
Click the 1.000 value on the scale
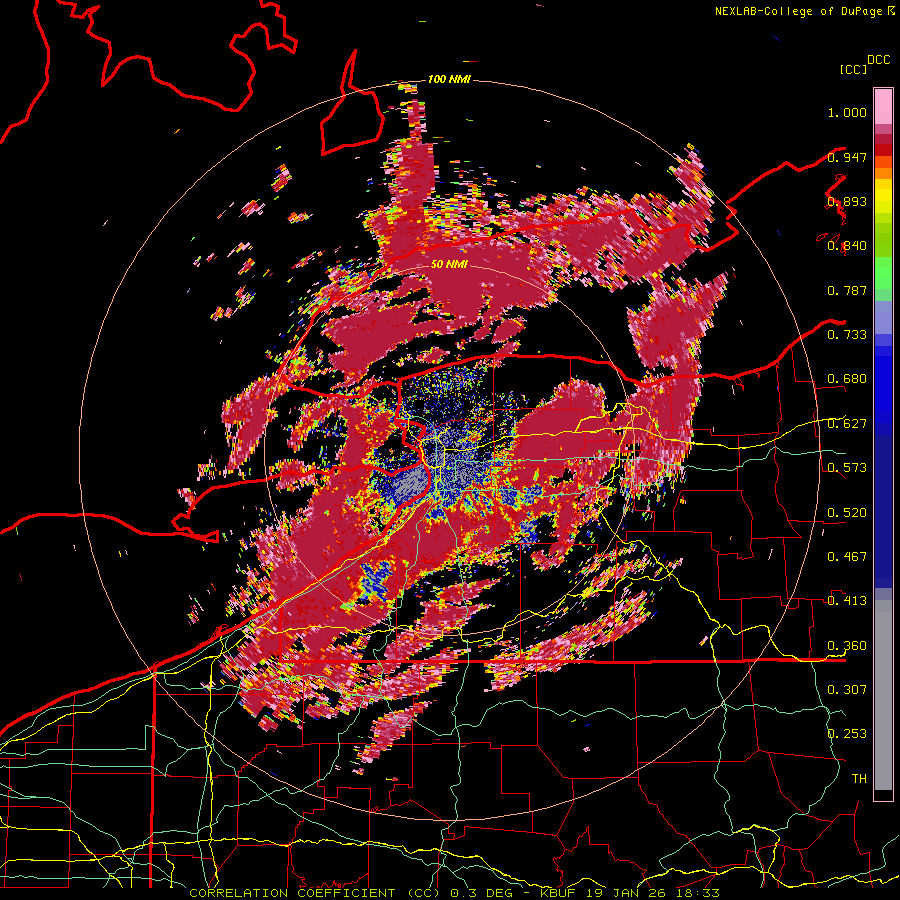pyautogui.click(x=847, y=112)
